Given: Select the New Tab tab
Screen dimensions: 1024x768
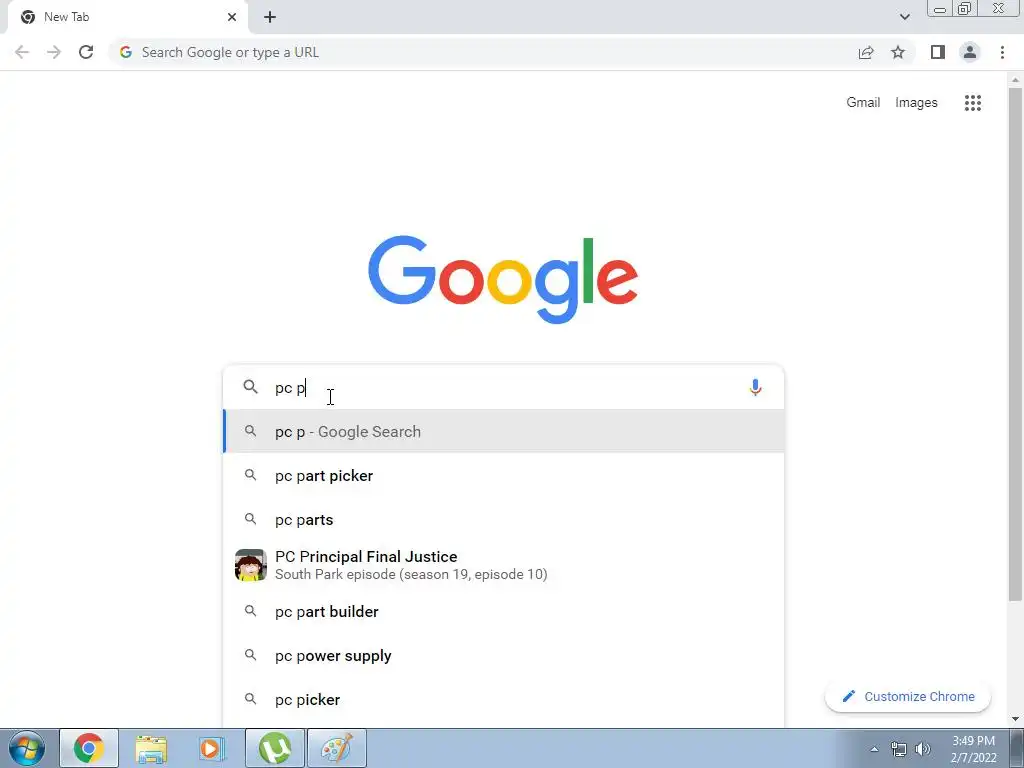Looking at the screenshot, I should pos(127,17).
